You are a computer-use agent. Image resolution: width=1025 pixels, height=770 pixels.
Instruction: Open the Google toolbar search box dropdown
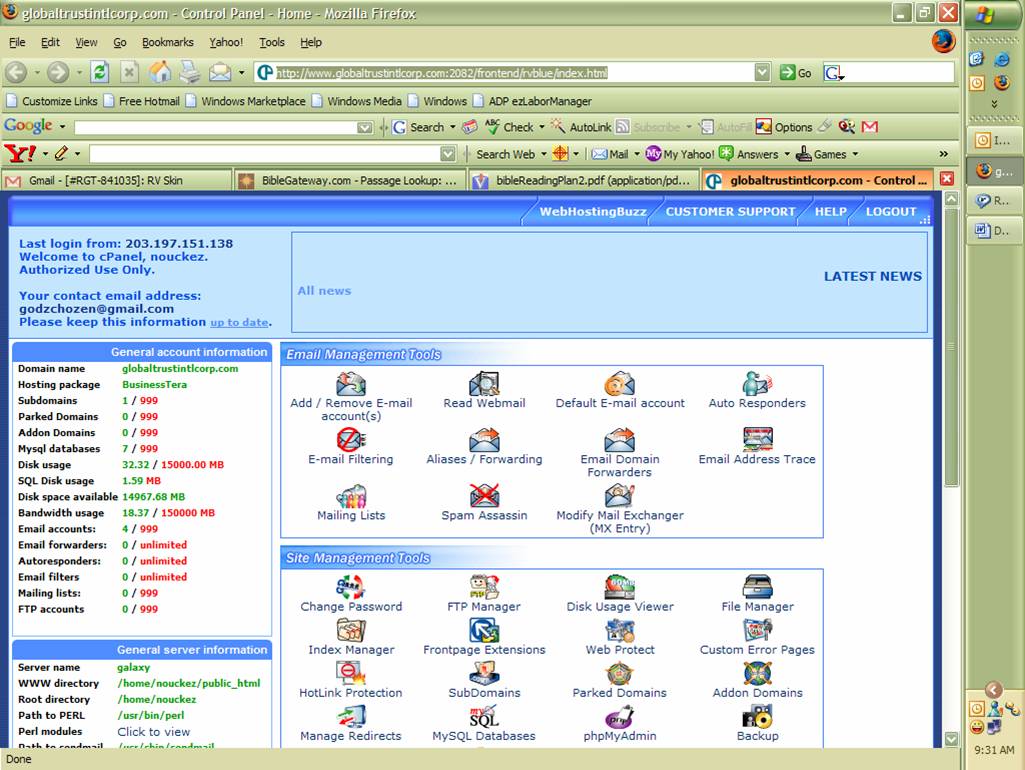point(365,127)
